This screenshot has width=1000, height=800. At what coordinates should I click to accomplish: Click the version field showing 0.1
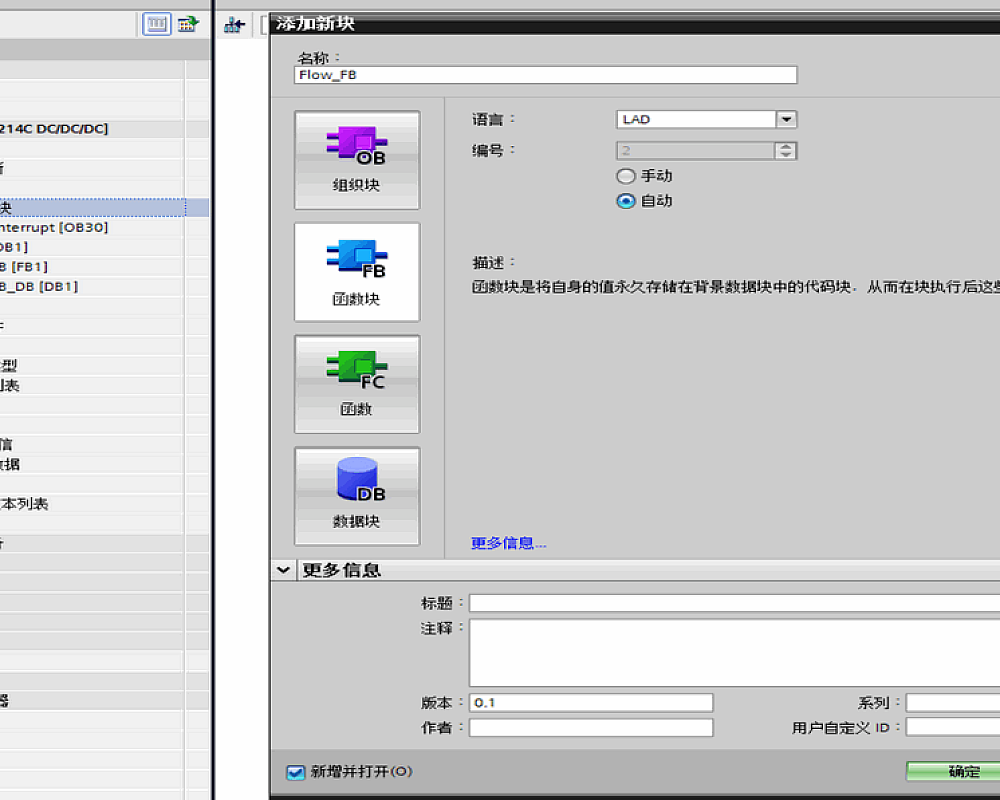[590, 703]
